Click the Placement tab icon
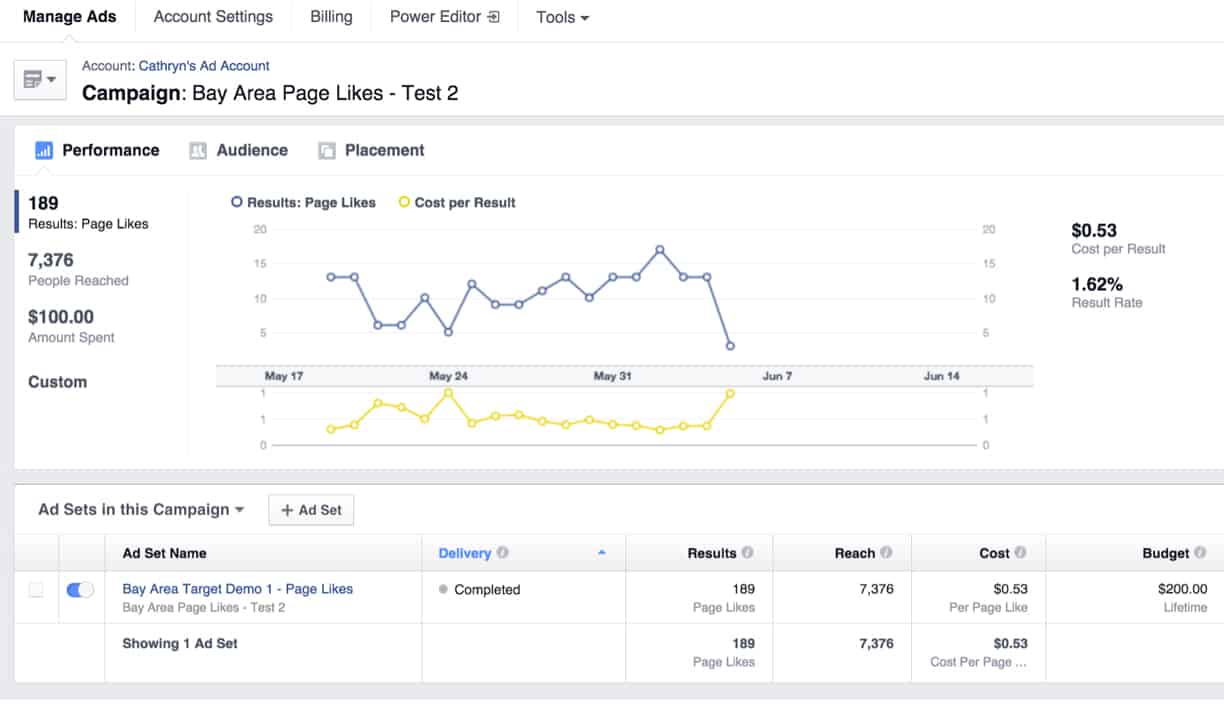The width and height of the screenshot is (1224, 720). (x=327, y=150)
